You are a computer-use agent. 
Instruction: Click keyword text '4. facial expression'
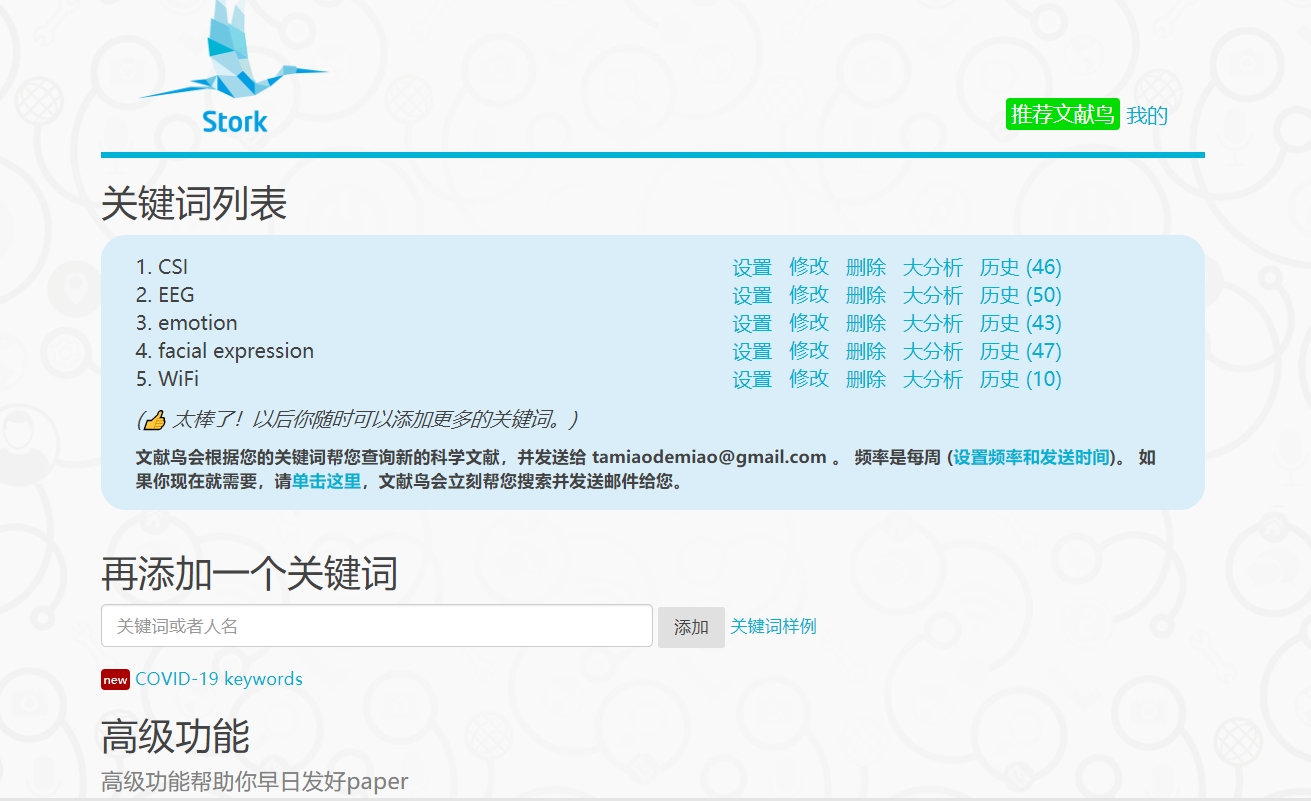(x=225, y=351)
